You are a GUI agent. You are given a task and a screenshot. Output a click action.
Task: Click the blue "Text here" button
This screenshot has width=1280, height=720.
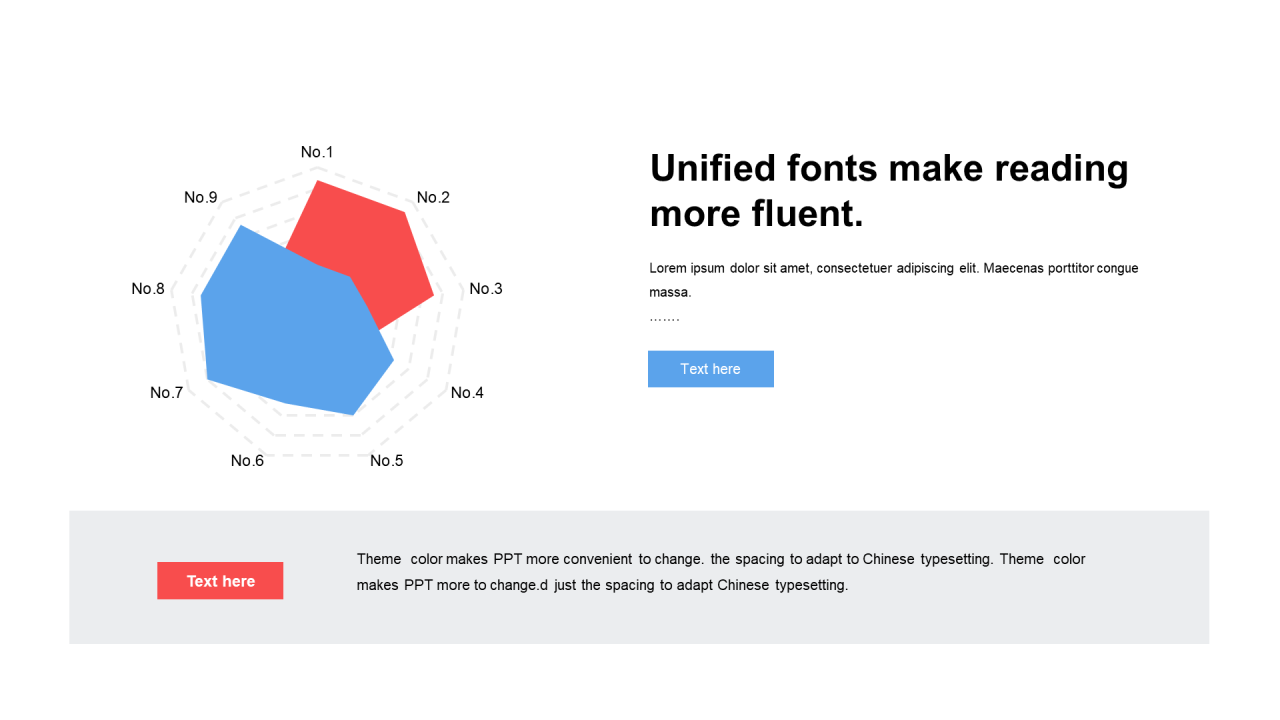click(x=711, y=369)
